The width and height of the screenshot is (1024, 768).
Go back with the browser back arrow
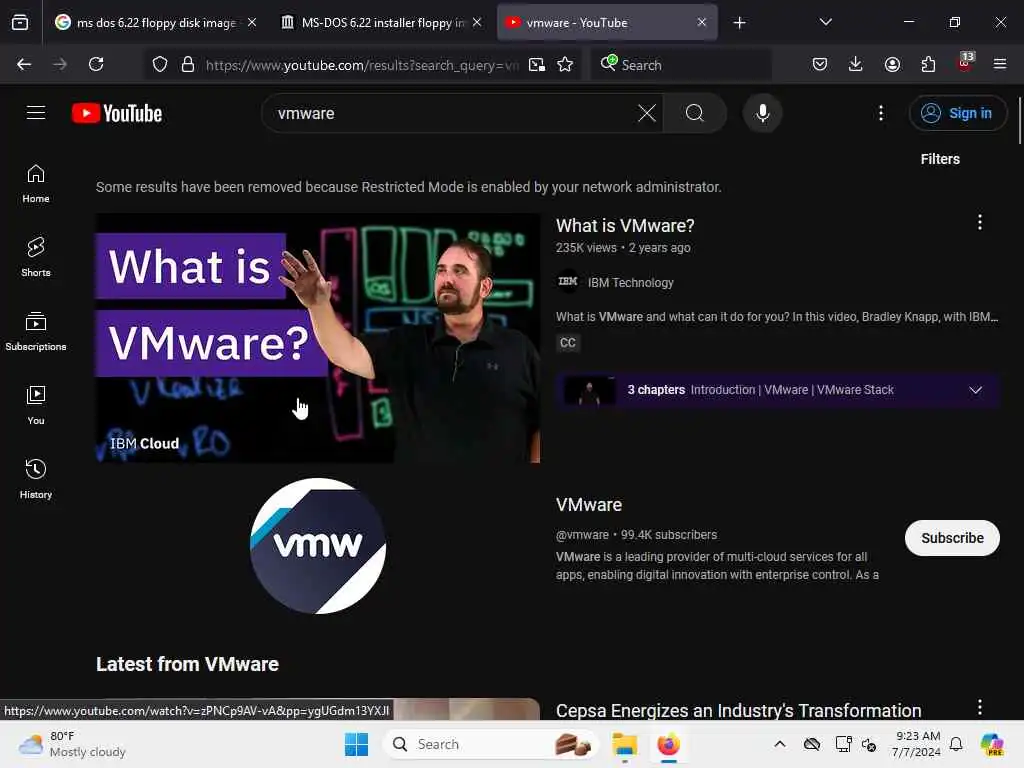[x=24, y=64]
